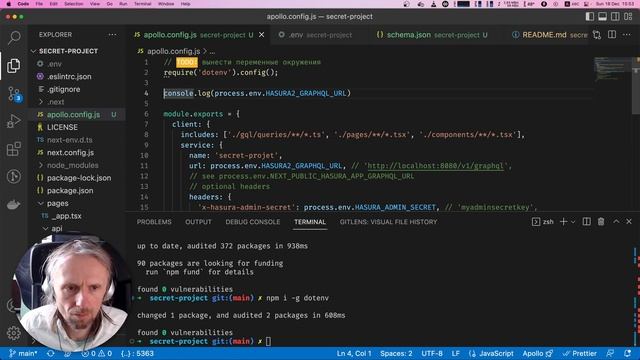The image size is (640, 360).
Task: Kill the terminal with trash icon
Action: coord(601,222)
